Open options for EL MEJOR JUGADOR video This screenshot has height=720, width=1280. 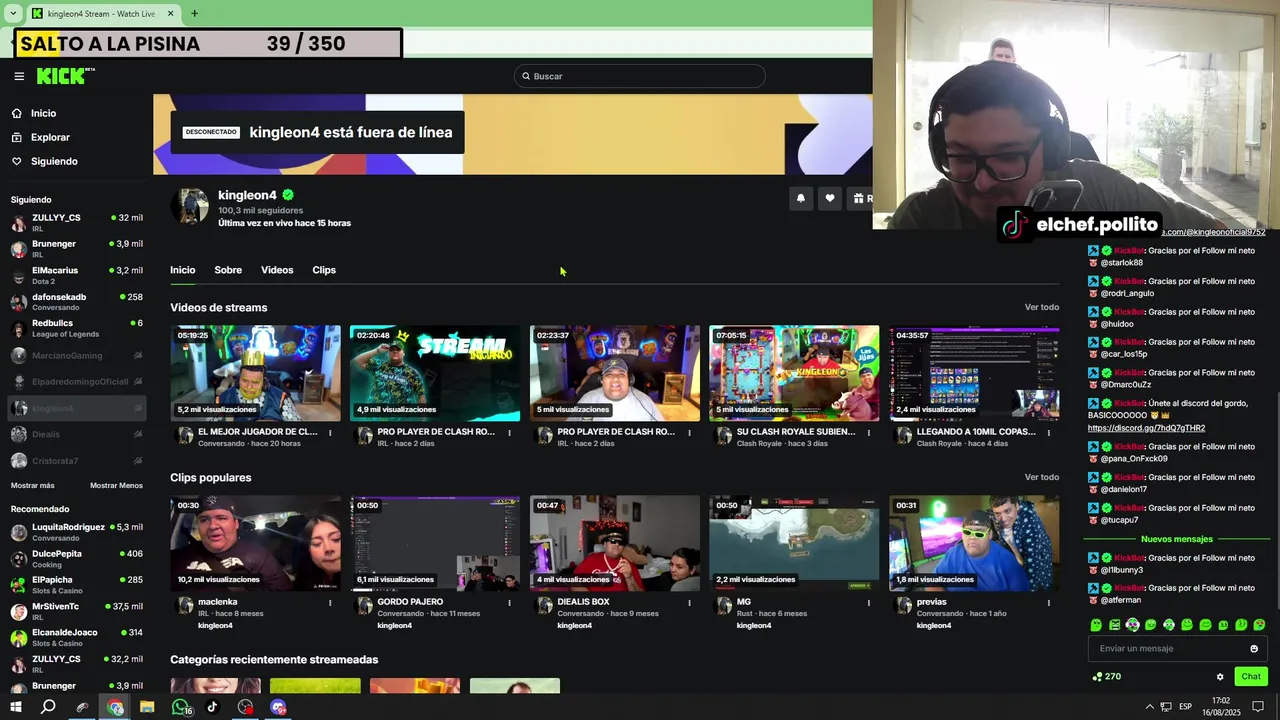click(330, 433)
